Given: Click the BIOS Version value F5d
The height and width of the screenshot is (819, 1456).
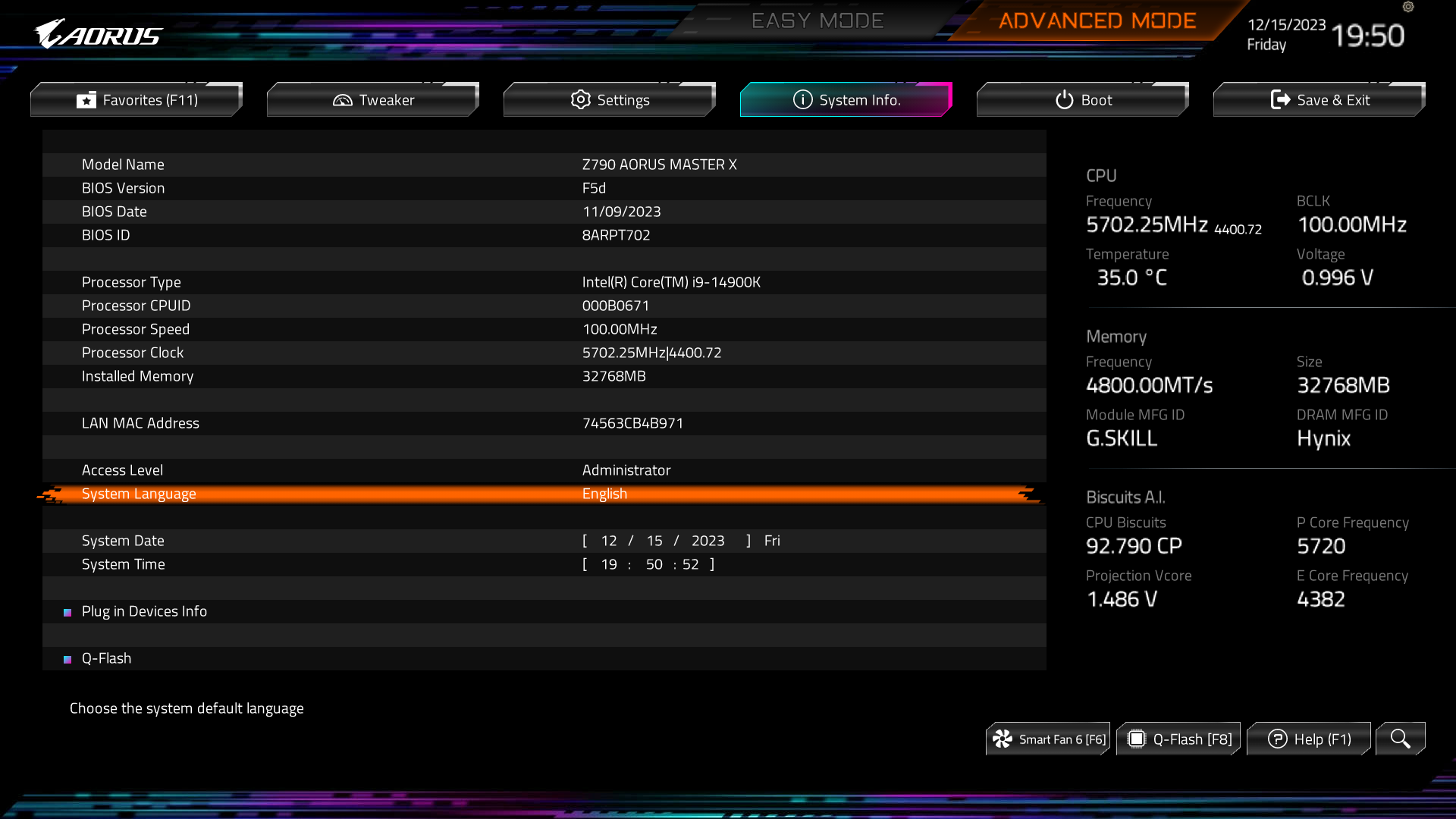Looking at the screenshot, I should 594,188.
